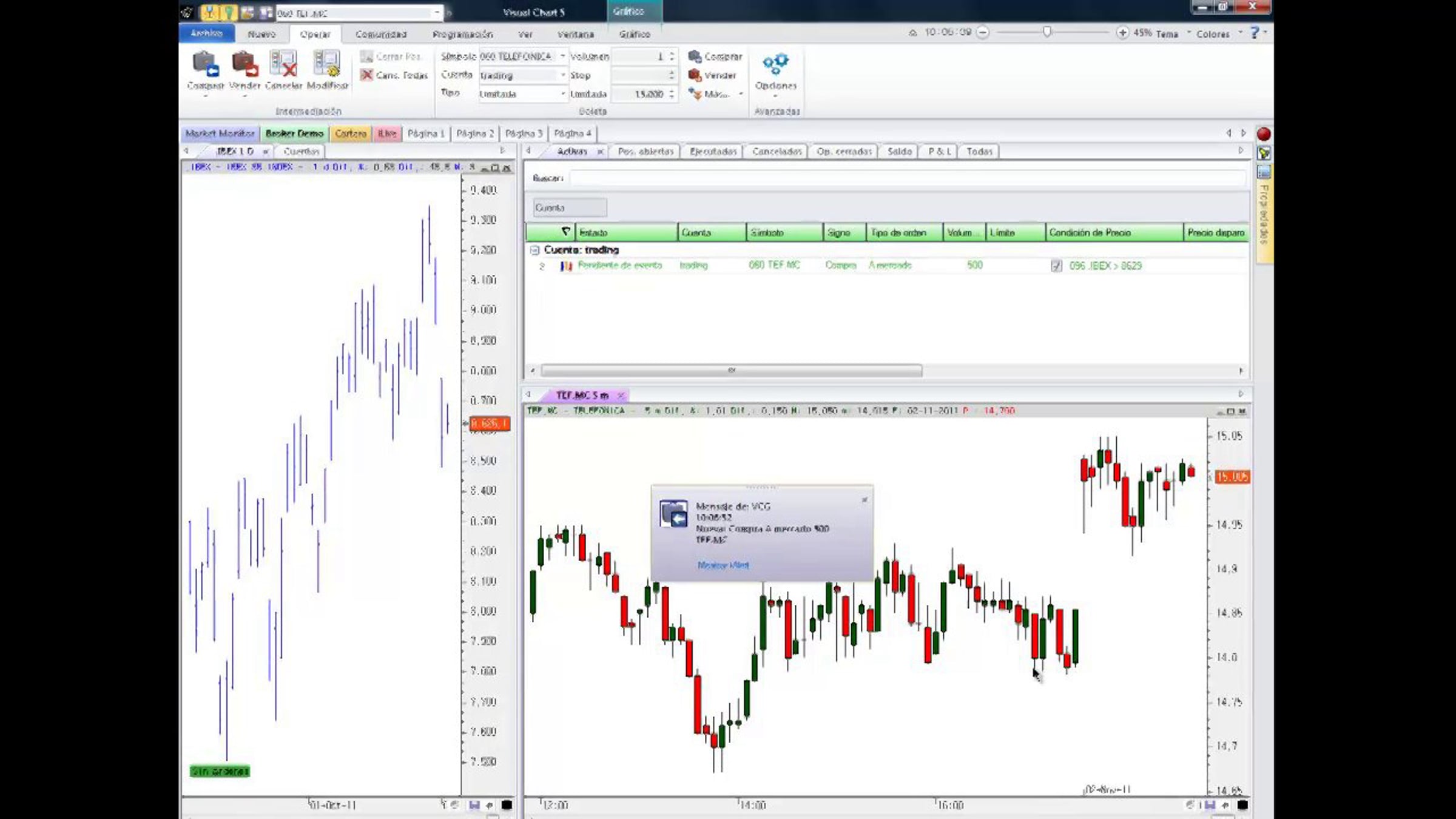Open the Cuenta trading dropdown
This screenshot has width=1456, height=819.
562,75
